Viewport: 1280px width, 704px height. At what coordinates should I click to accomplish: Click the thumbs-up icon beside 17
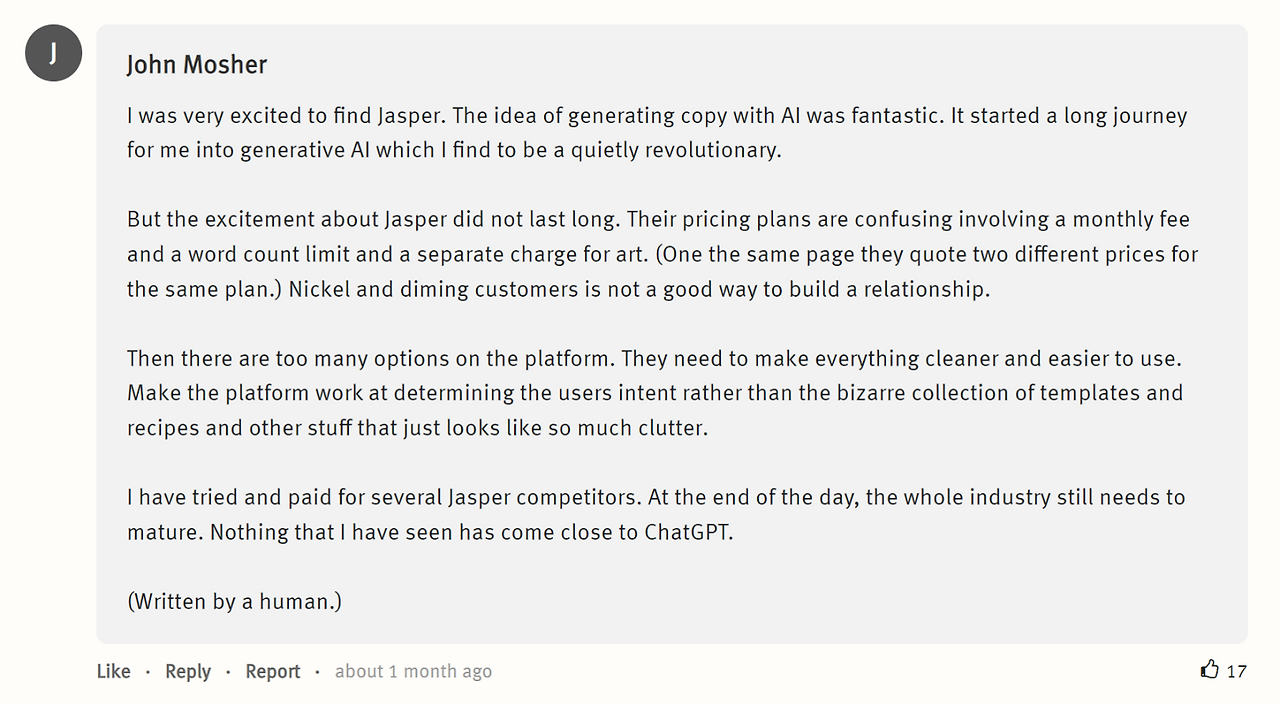(x=1210, y=669)
